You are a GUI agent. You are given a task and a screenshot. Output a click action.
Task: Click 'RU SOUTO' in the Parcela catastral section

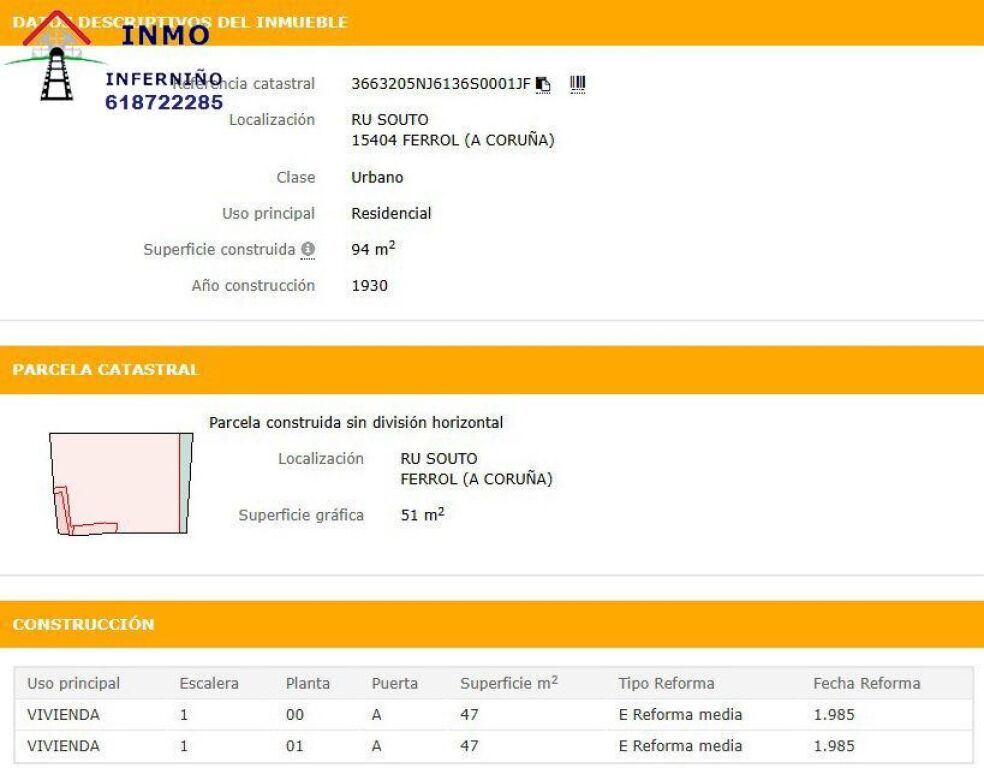(x=439, y=459)
